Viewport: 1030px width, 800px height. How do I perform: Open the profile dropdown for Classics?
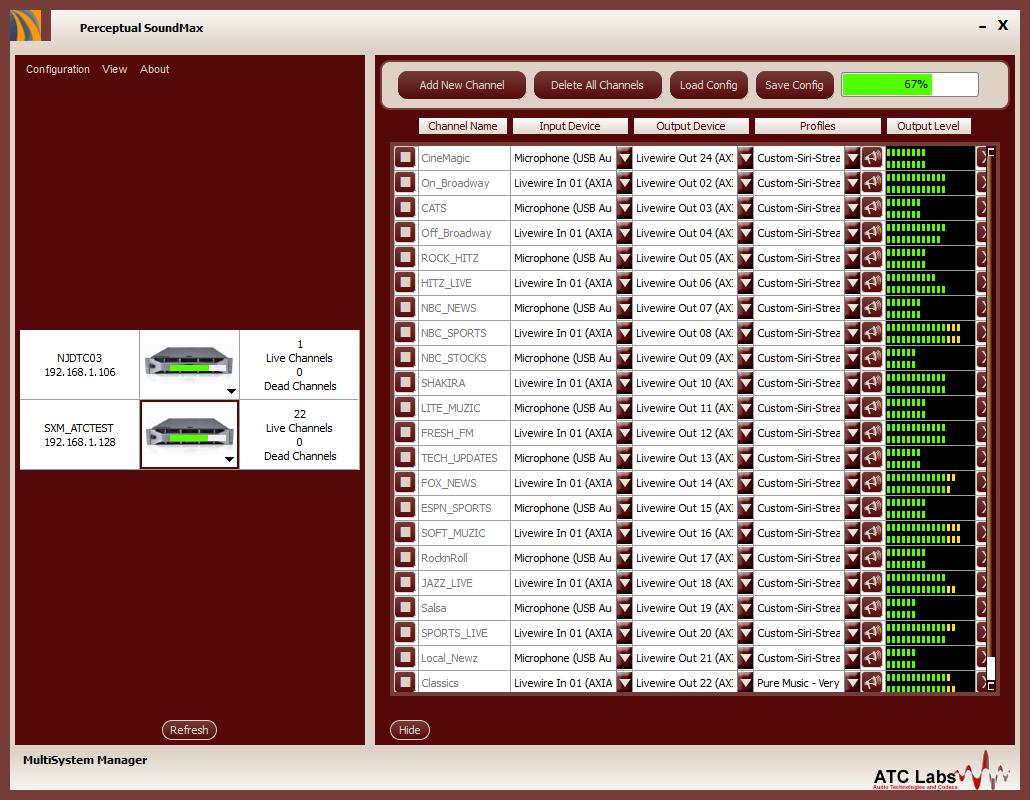852,682
